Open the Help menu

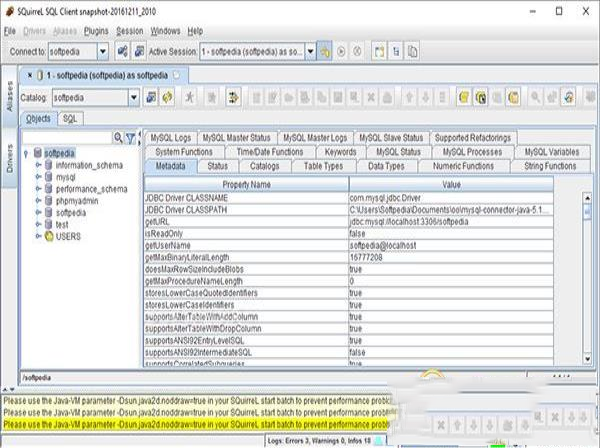(x=195, y=31)
